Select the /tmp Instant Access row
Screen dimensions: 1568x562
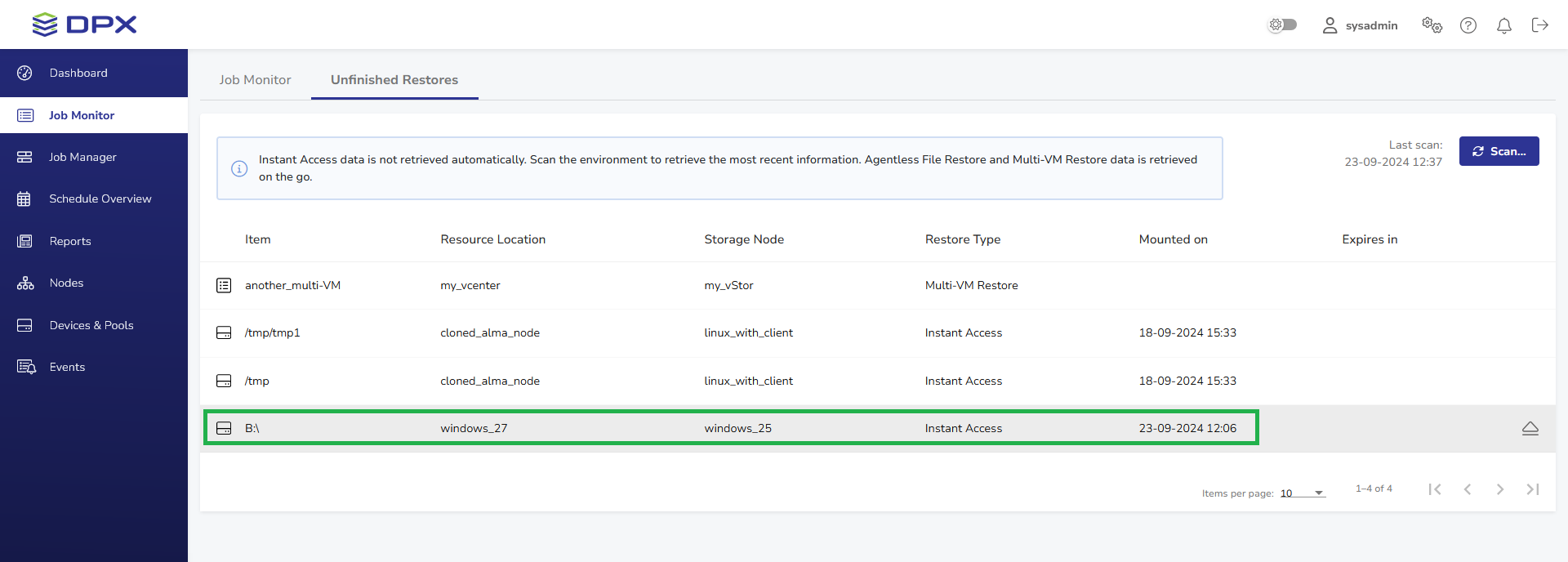click(727, 381)
